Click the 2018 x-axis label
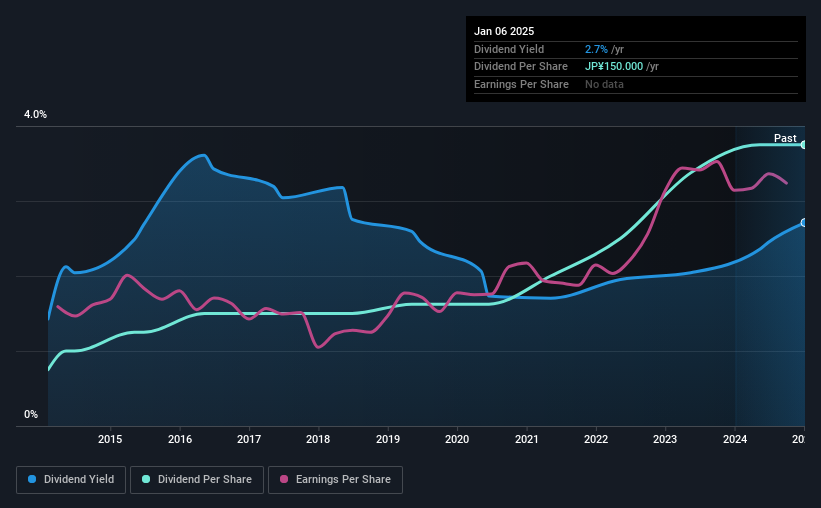 tap(318, 439)
